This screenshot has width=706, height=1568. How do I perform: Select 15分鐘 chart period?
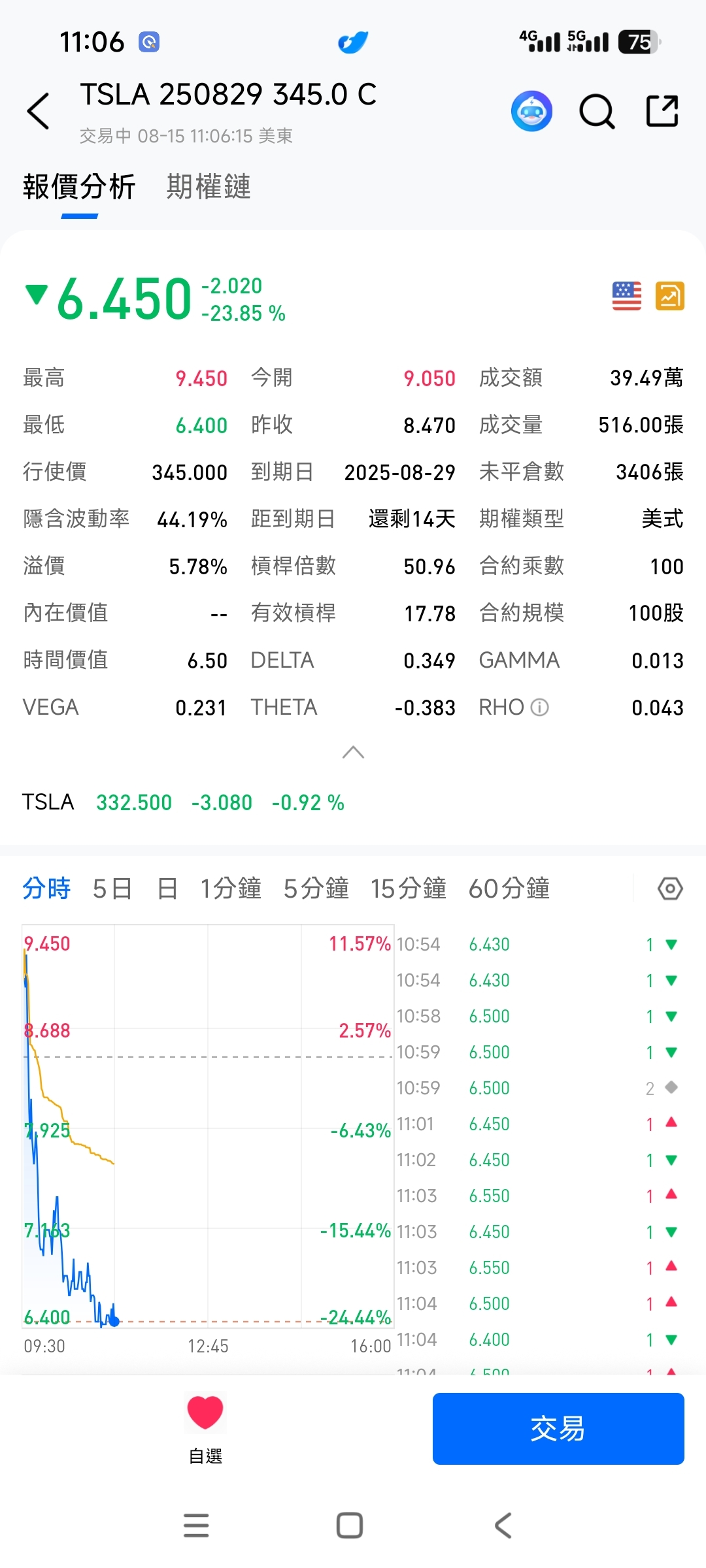pyautogui.click(x=409, y=889)
